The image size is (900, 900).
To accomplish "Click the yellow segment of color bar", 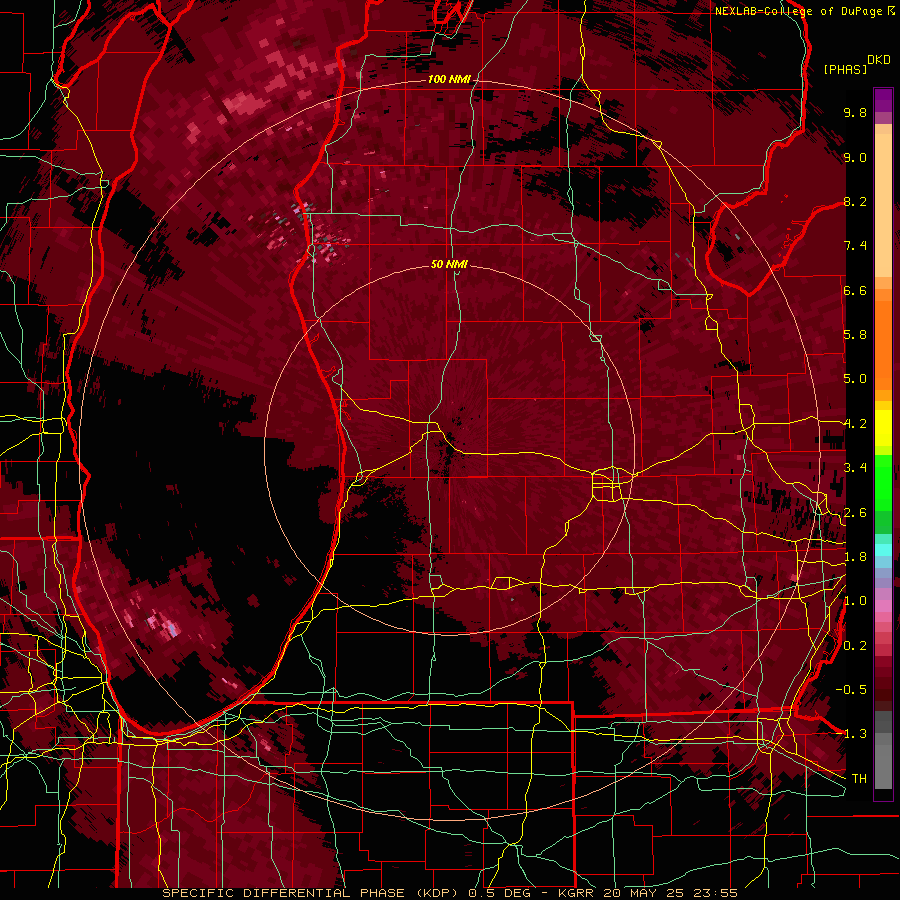I will [883, 428].
